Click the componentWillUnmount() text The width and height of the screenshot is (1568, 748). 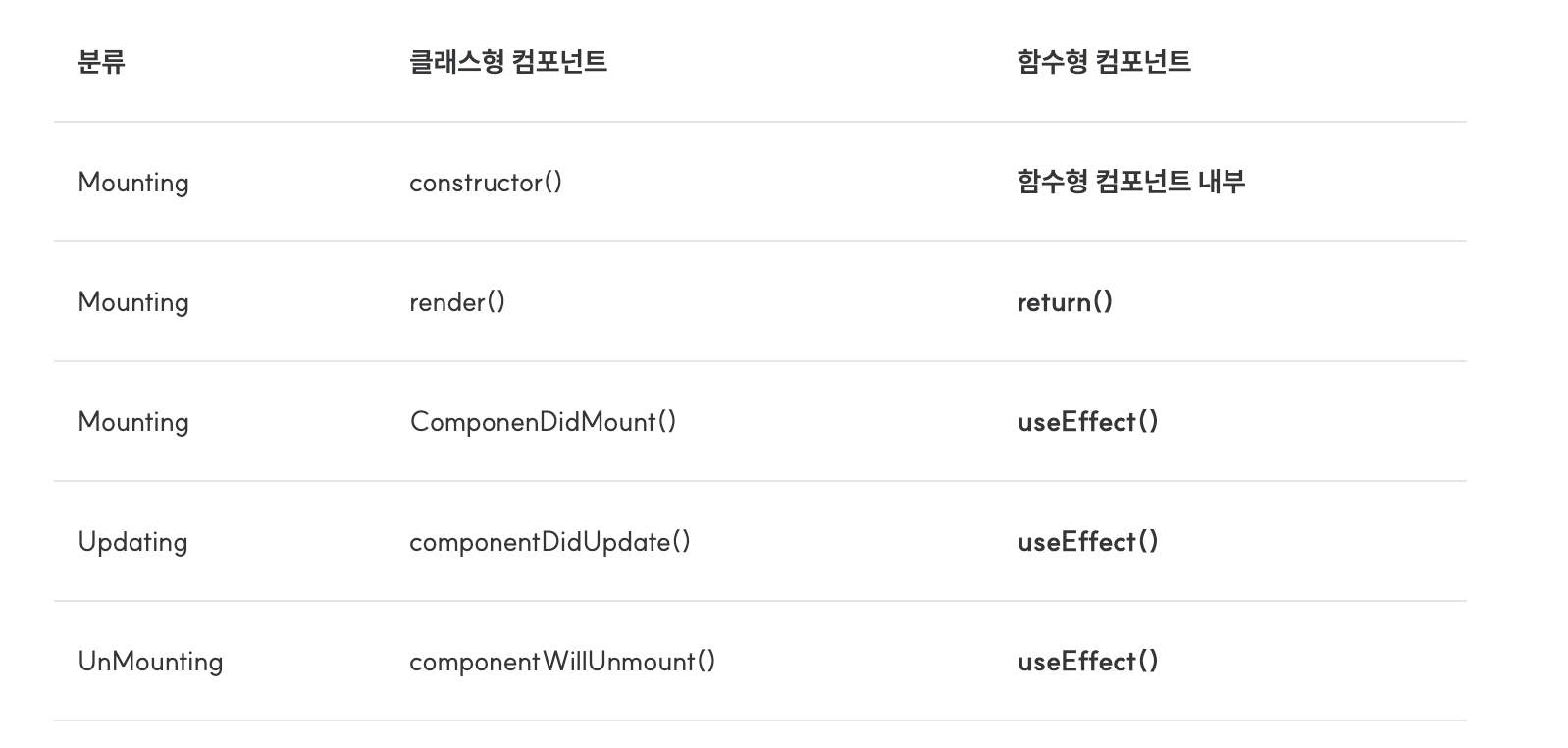click(562, 662)
